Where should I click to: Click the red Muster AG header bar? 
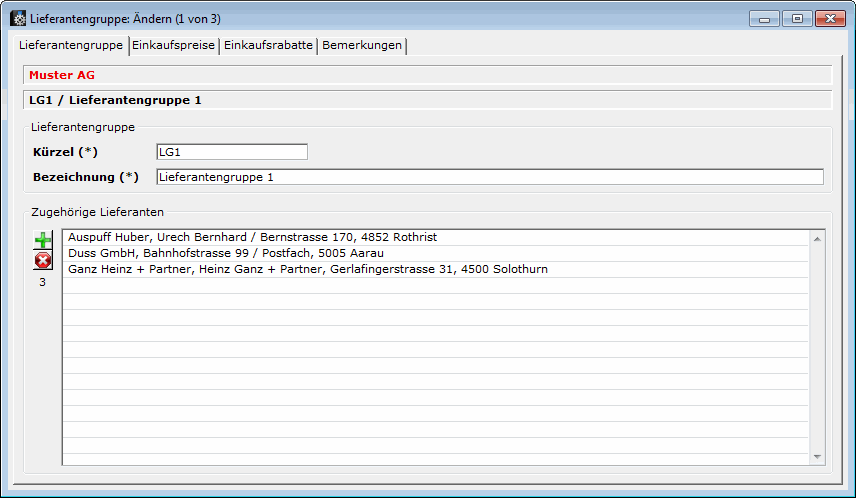coord(428,75)
